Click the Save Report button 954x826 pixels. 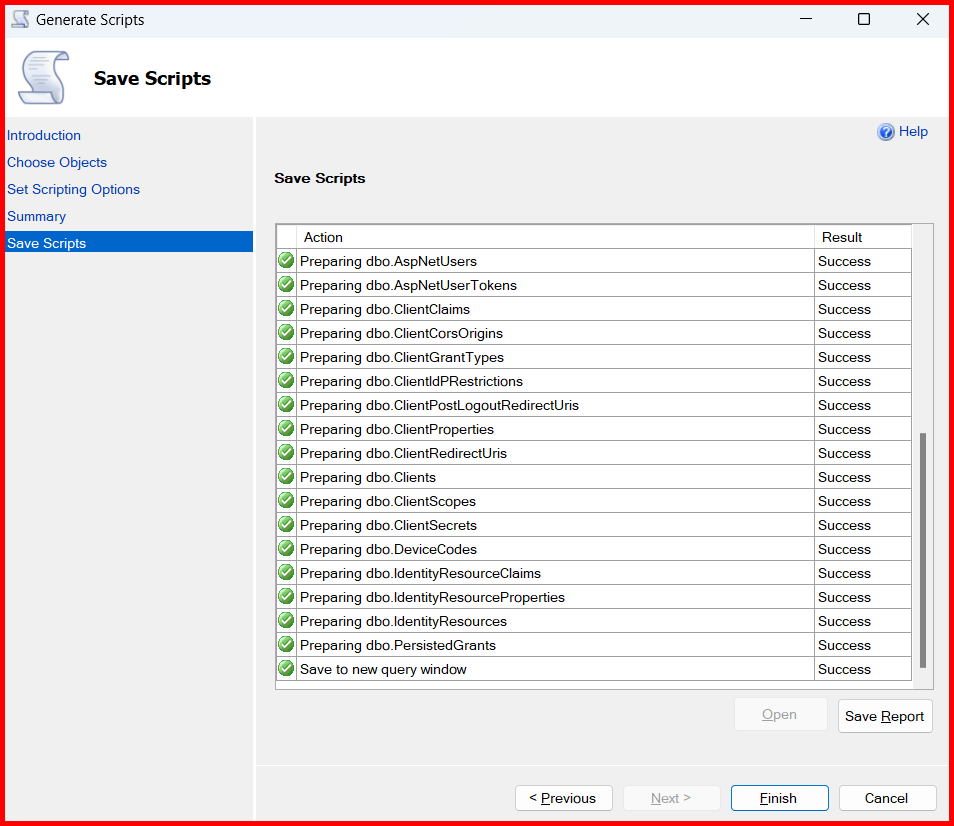coord(884,716)
